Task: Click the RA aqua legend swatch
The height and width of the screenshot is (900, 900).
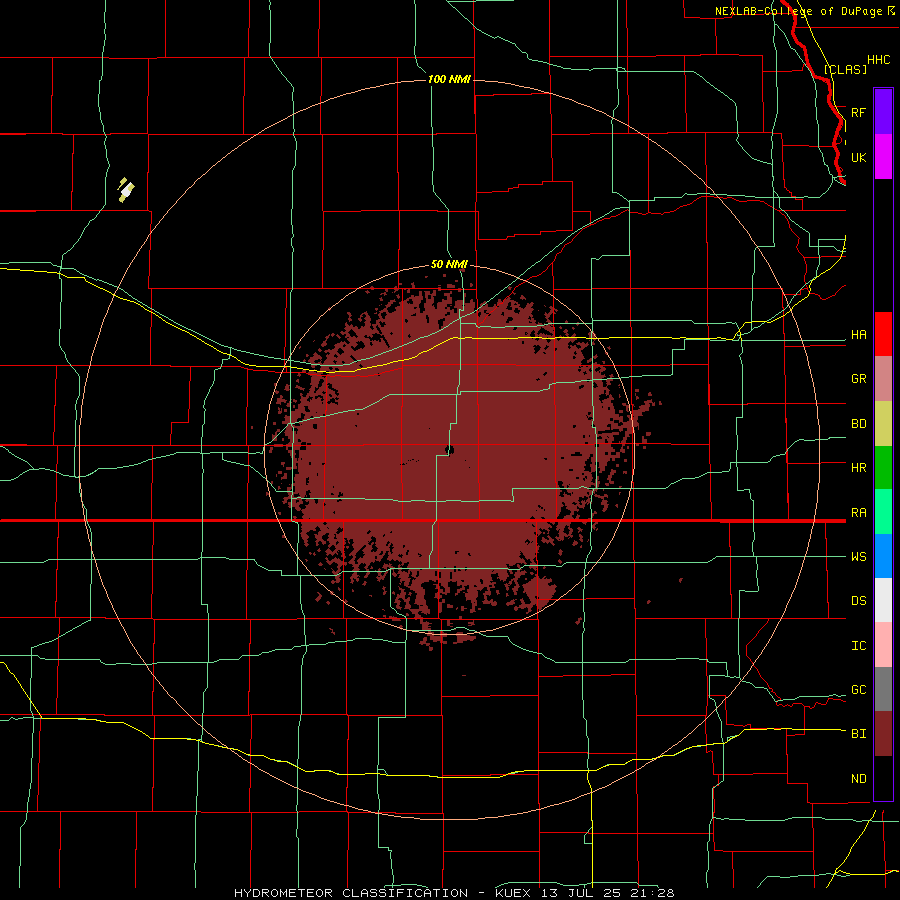Action: click(883, 512)
